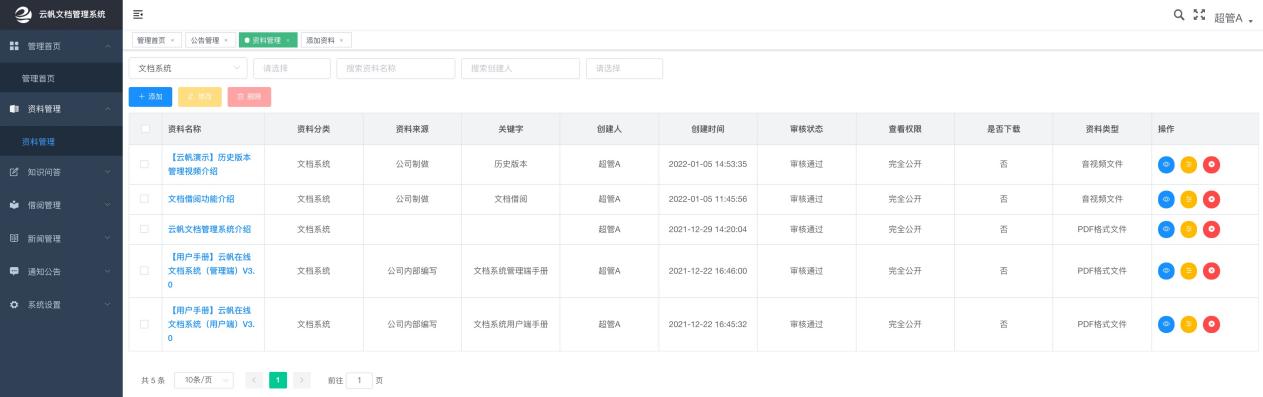Delete 云帆文档管理系统介绍 with the red icon

tap(1211, 229)
